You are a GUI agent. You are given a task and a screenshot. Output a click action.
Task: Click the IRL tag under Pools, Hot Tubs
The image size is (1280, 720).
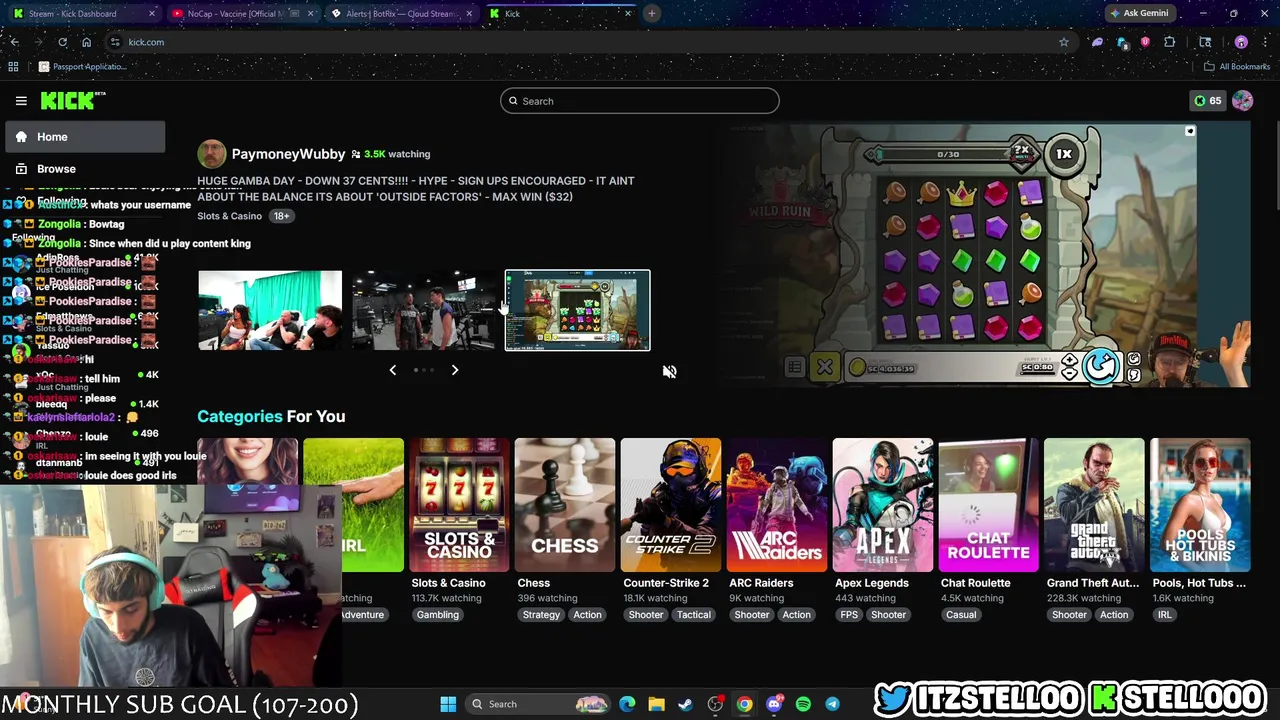(1165, 615)
